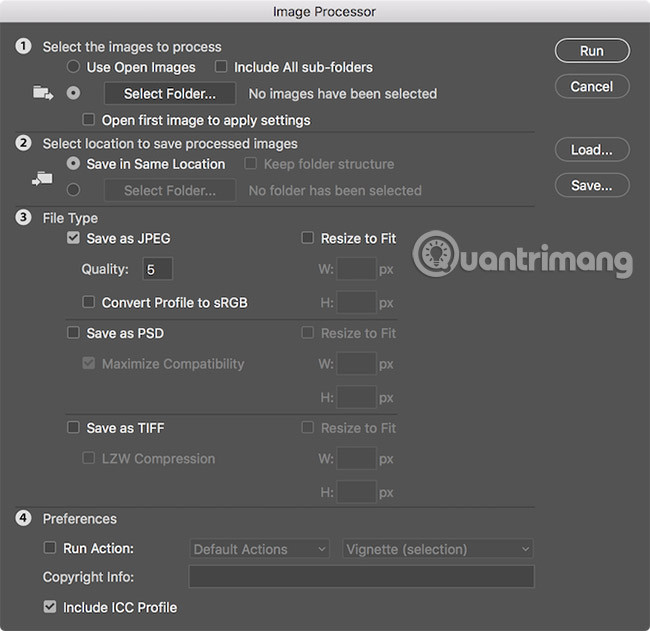The image size is (650, 631).
Task: Enable the Save as PSD option
Action: (x=73, y=333)
